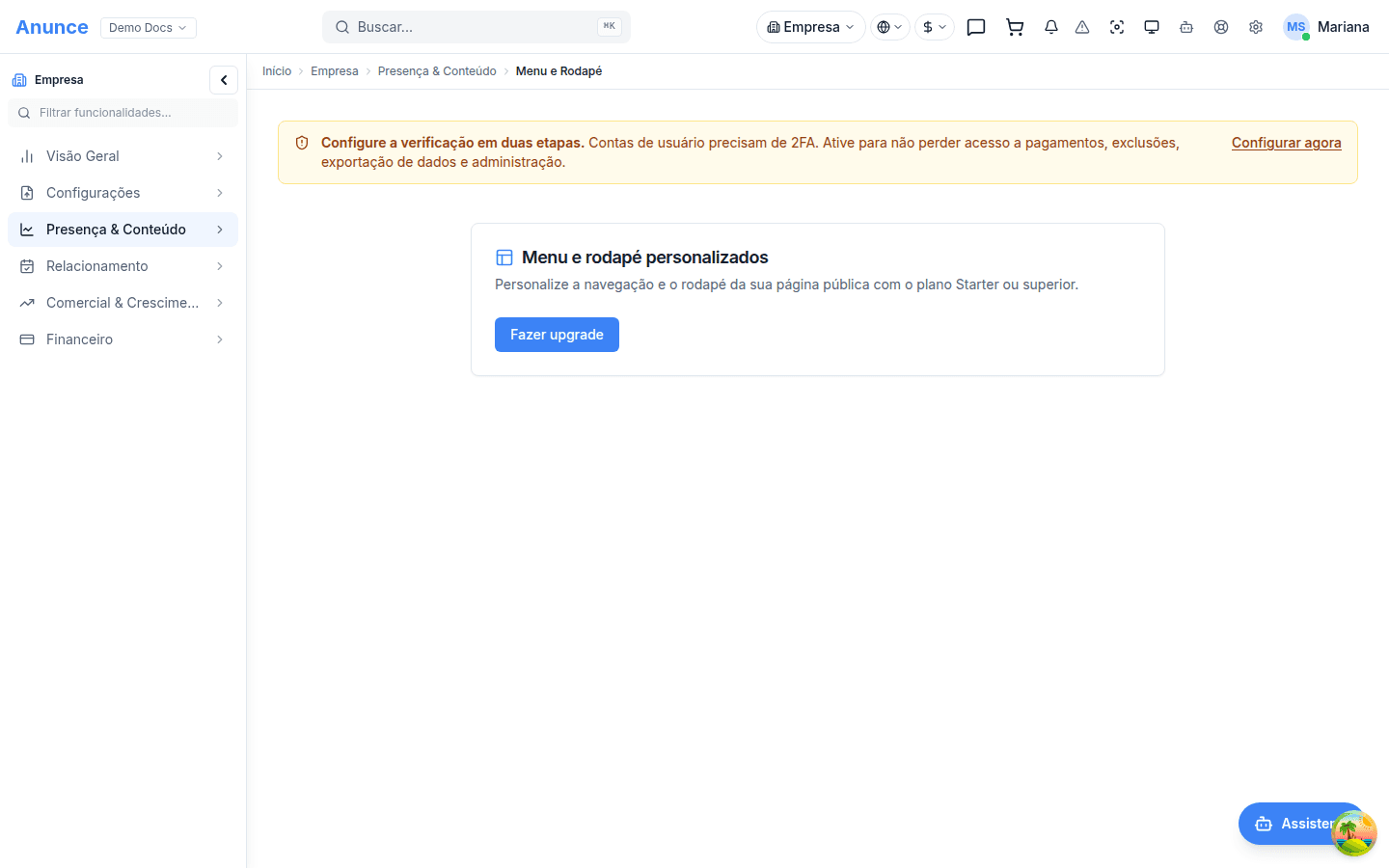Expand the Financeiro section
Screen dimensions: 1389x868
(123, 339)
